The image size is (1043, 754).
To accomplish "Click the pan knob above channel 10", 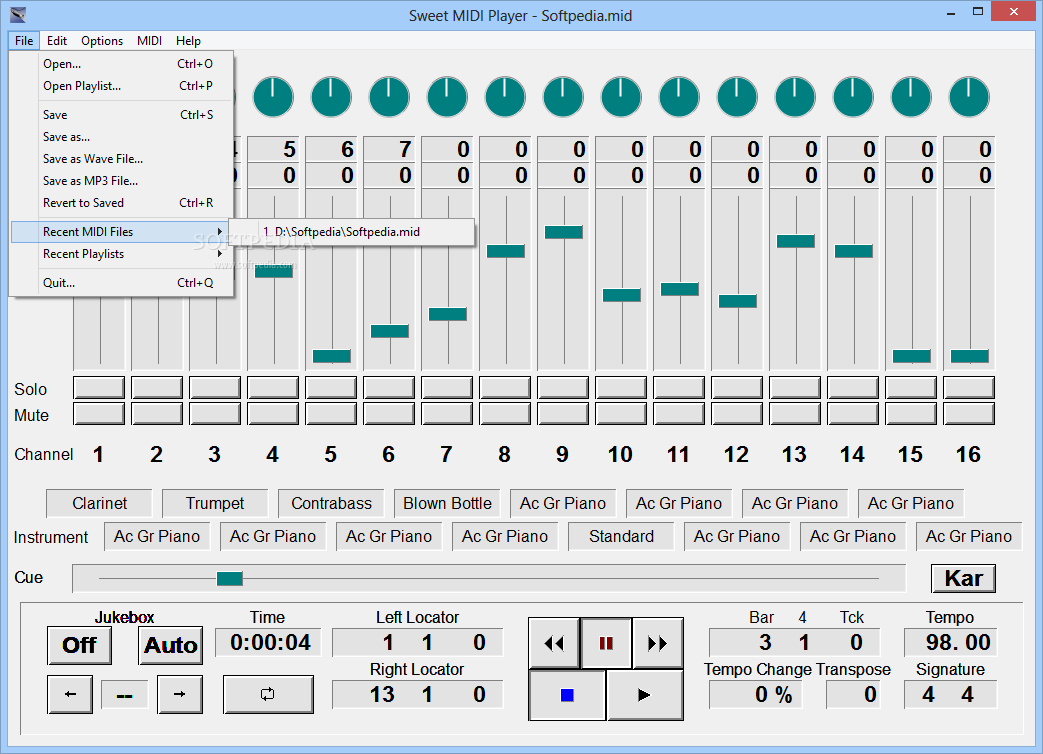I will [x=621, y=97].
